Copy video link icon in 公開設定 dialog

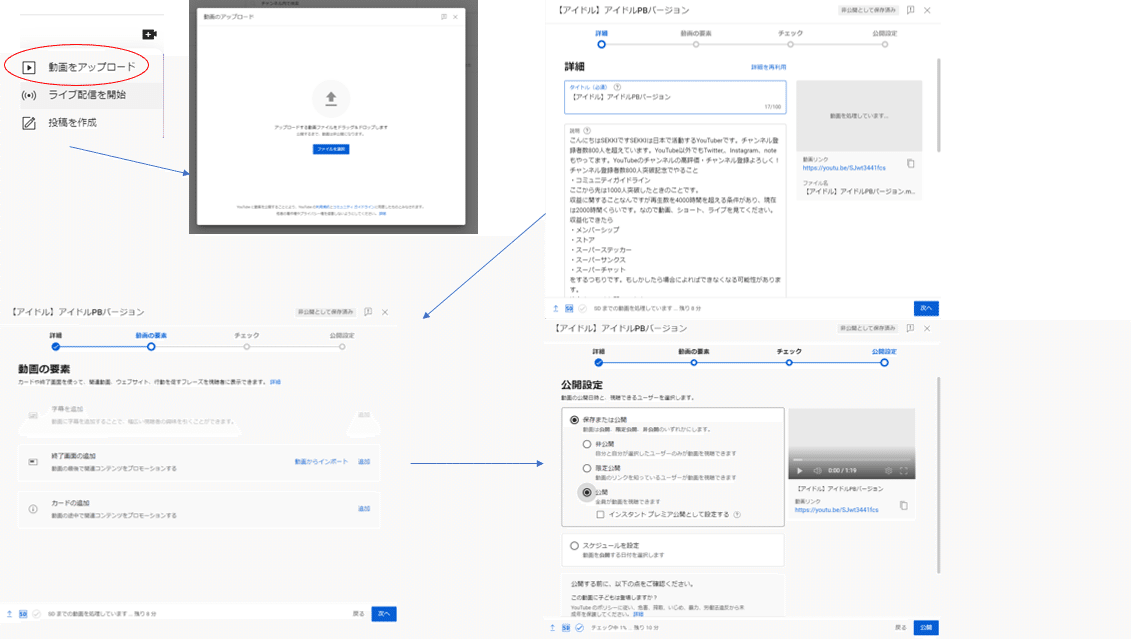[x=904, y=506]
